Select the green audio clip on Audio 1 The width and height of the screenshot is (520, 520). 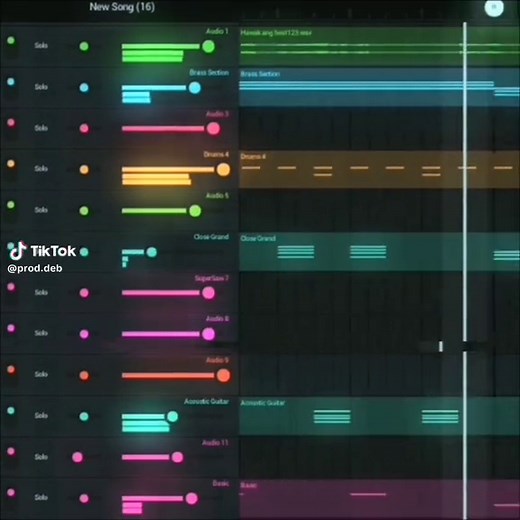(379, 47)
